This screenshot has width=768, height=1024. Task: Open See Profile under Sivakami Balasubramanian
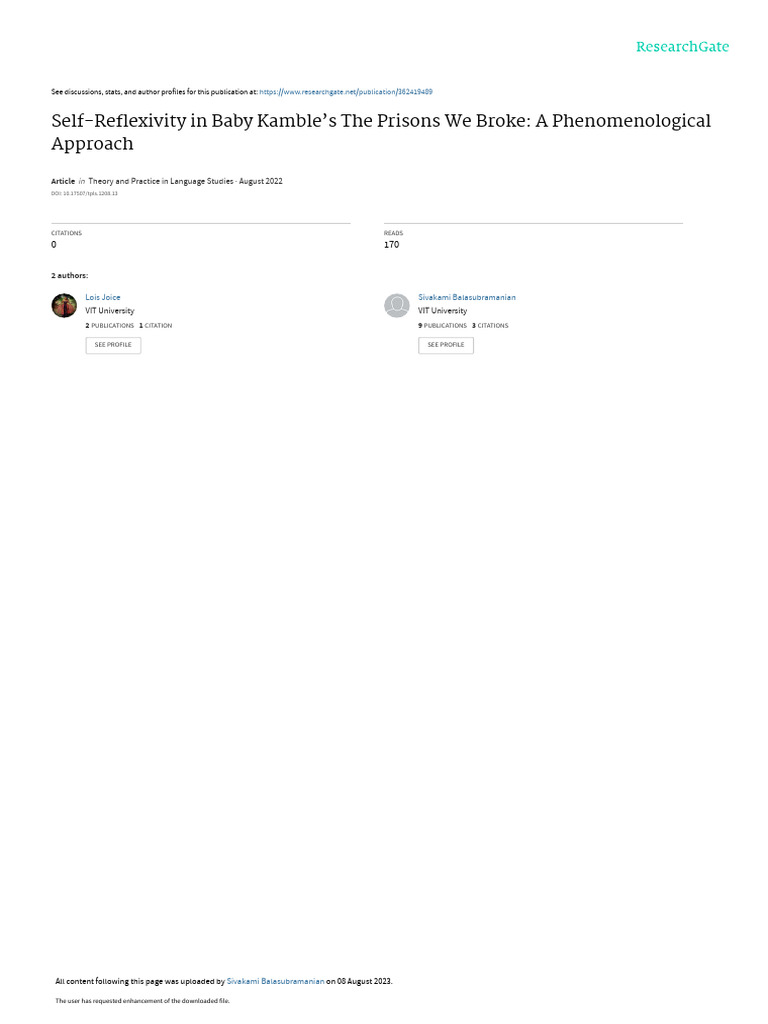click(x=446, y=345)
